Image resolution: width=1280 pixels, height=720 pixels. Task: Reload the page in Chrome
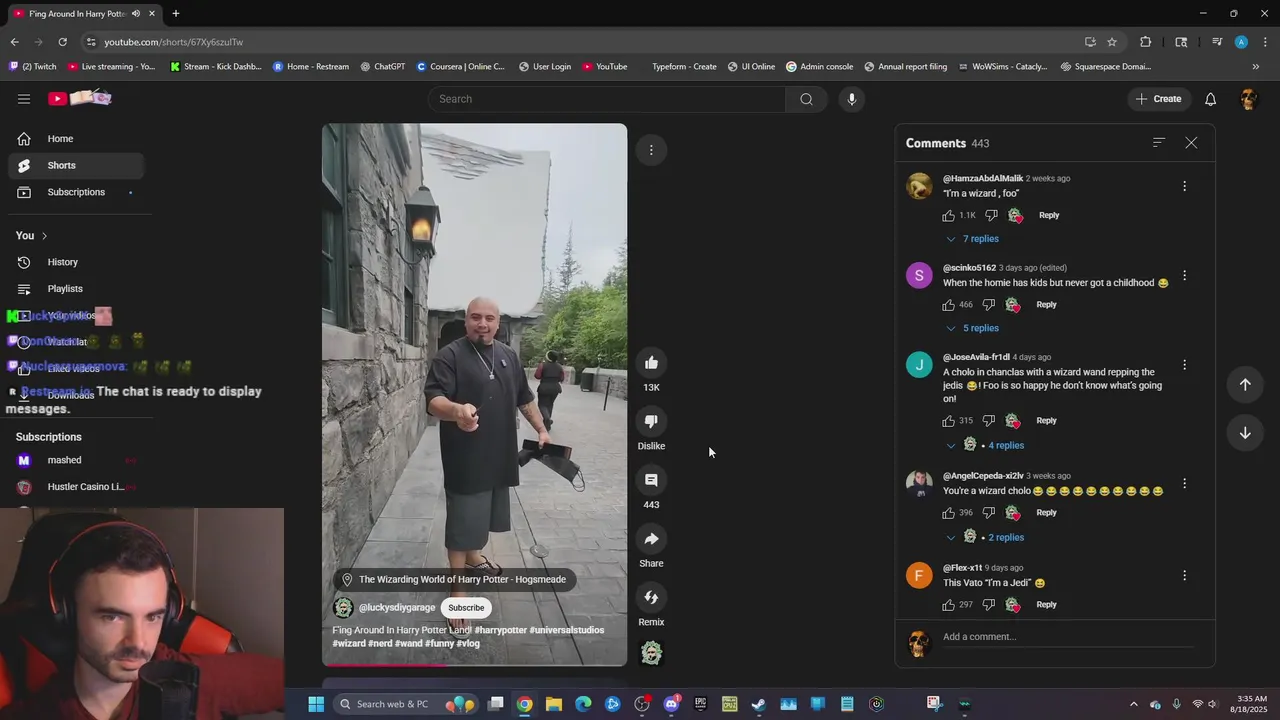click(62, 42)
